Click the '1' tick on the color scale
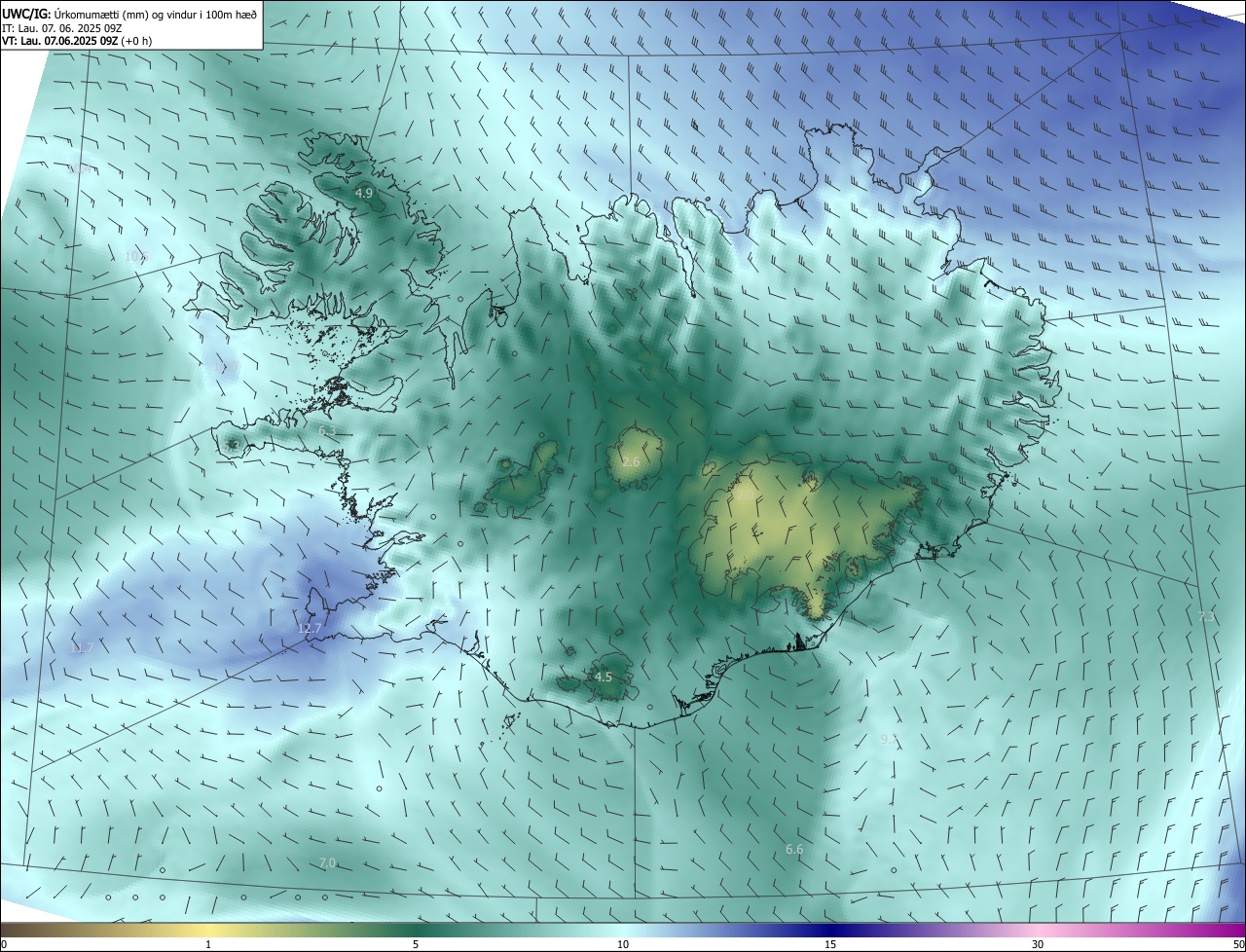Screen dimensions: 1246x952 208,944
